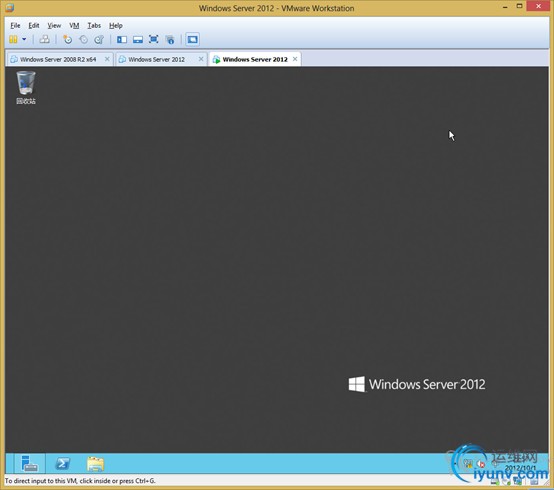
Task: Click the 'To direct input to this VM' status text
Action: (80, 481)
